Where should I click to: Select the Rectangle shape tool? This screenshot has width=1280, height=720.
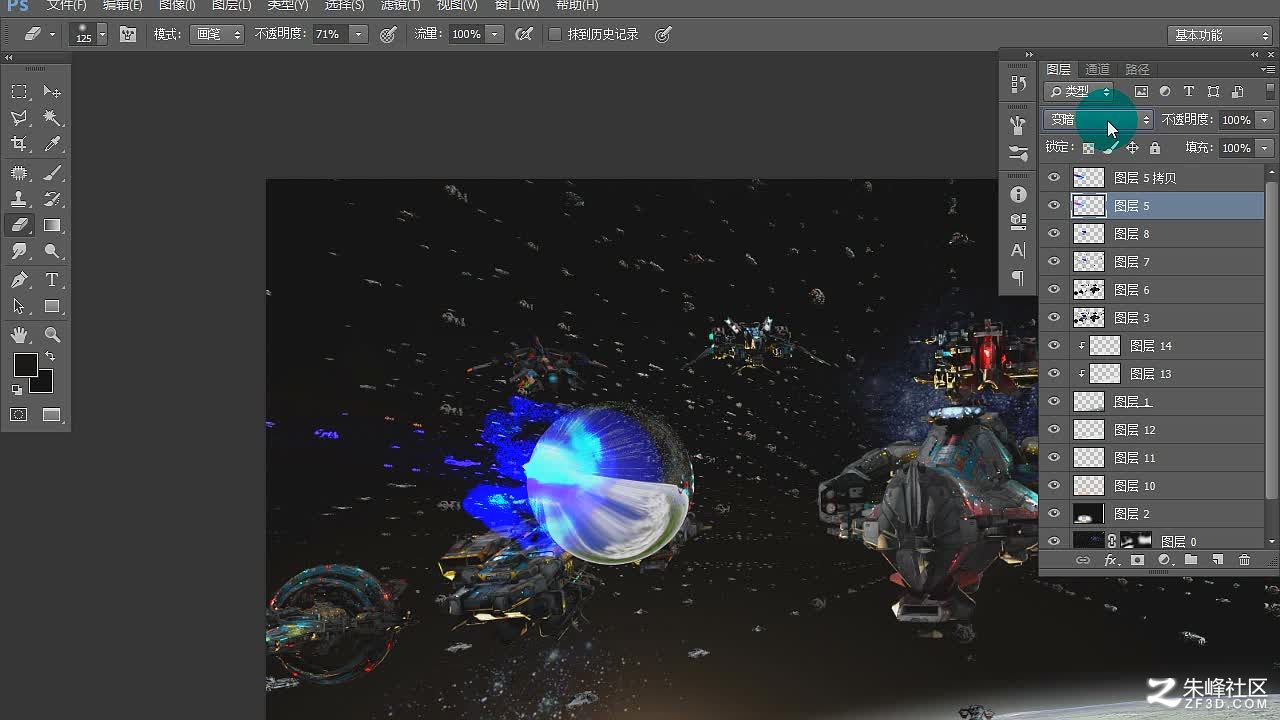(52, 307)
